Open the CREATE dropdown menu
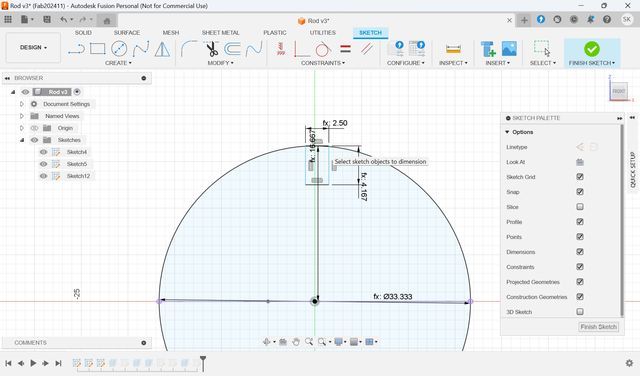The width and height of the screenshot is (640, 376). pyautogui.click(x=118, y=63)
